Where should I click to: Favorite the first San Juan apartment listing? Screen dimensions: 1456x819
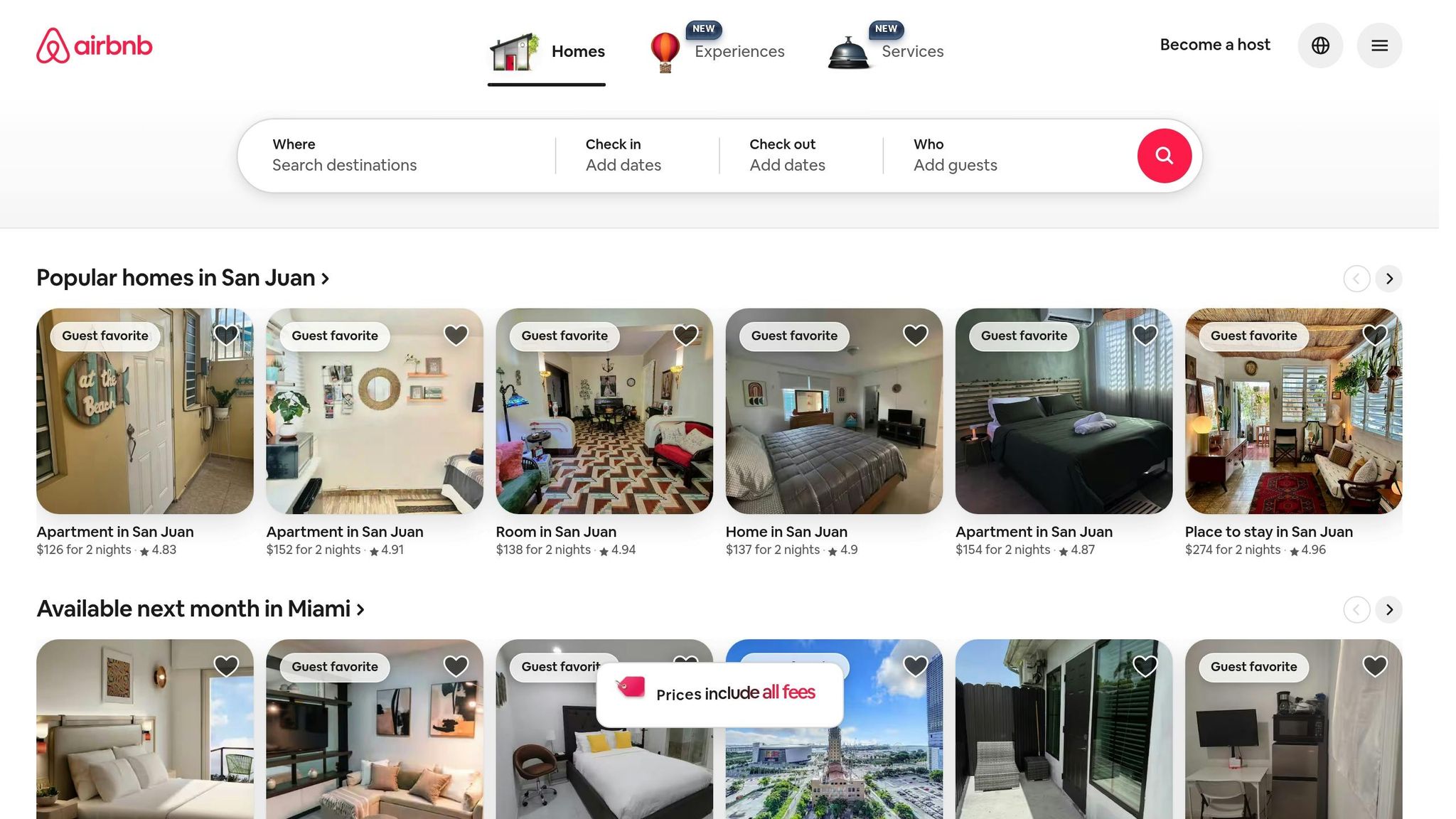pyautogui.click(x=226, y=334)
